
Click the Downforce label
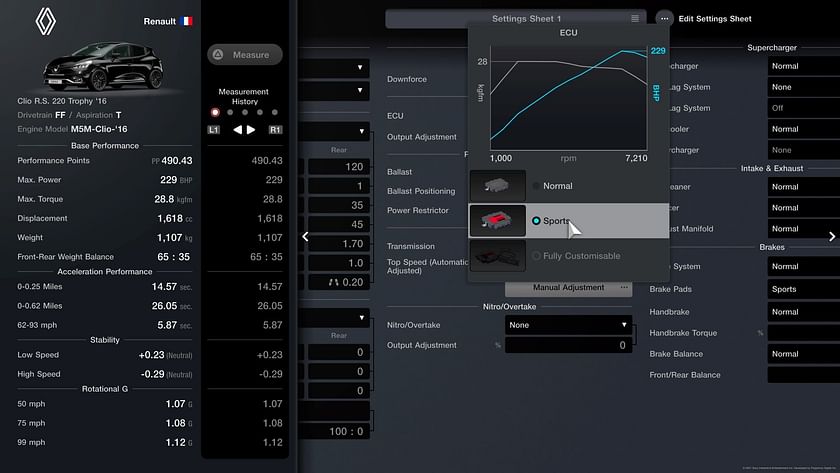click(407, 79)
